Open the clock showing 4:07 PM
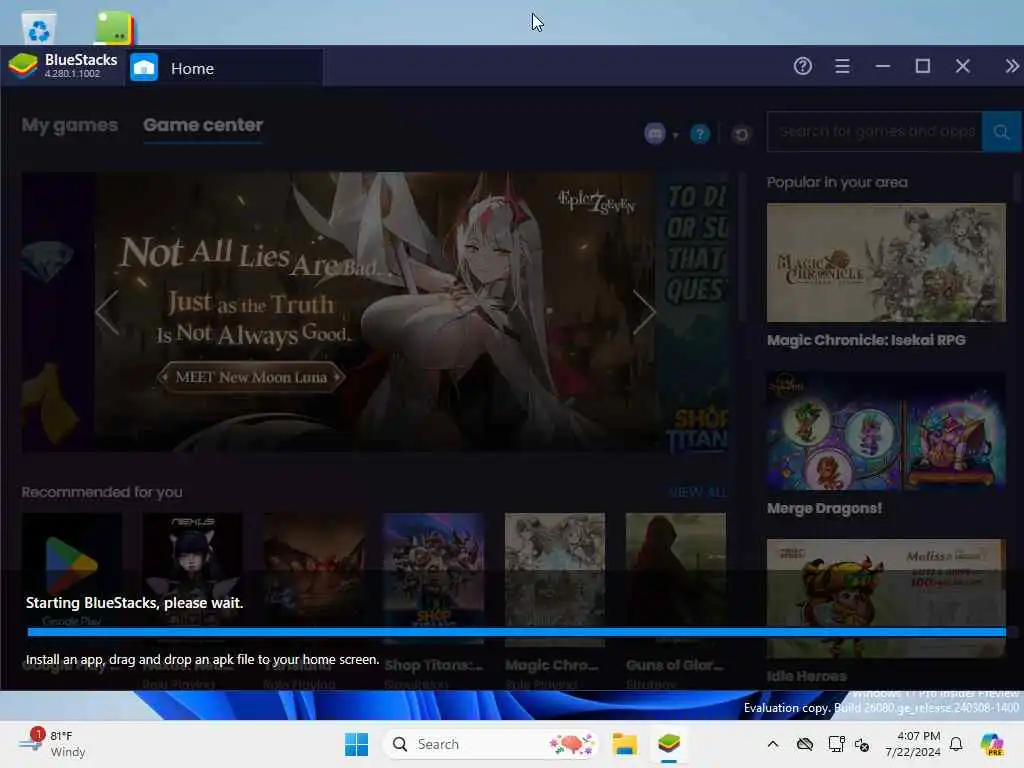 pyautogui.click(x=912, y=744)
